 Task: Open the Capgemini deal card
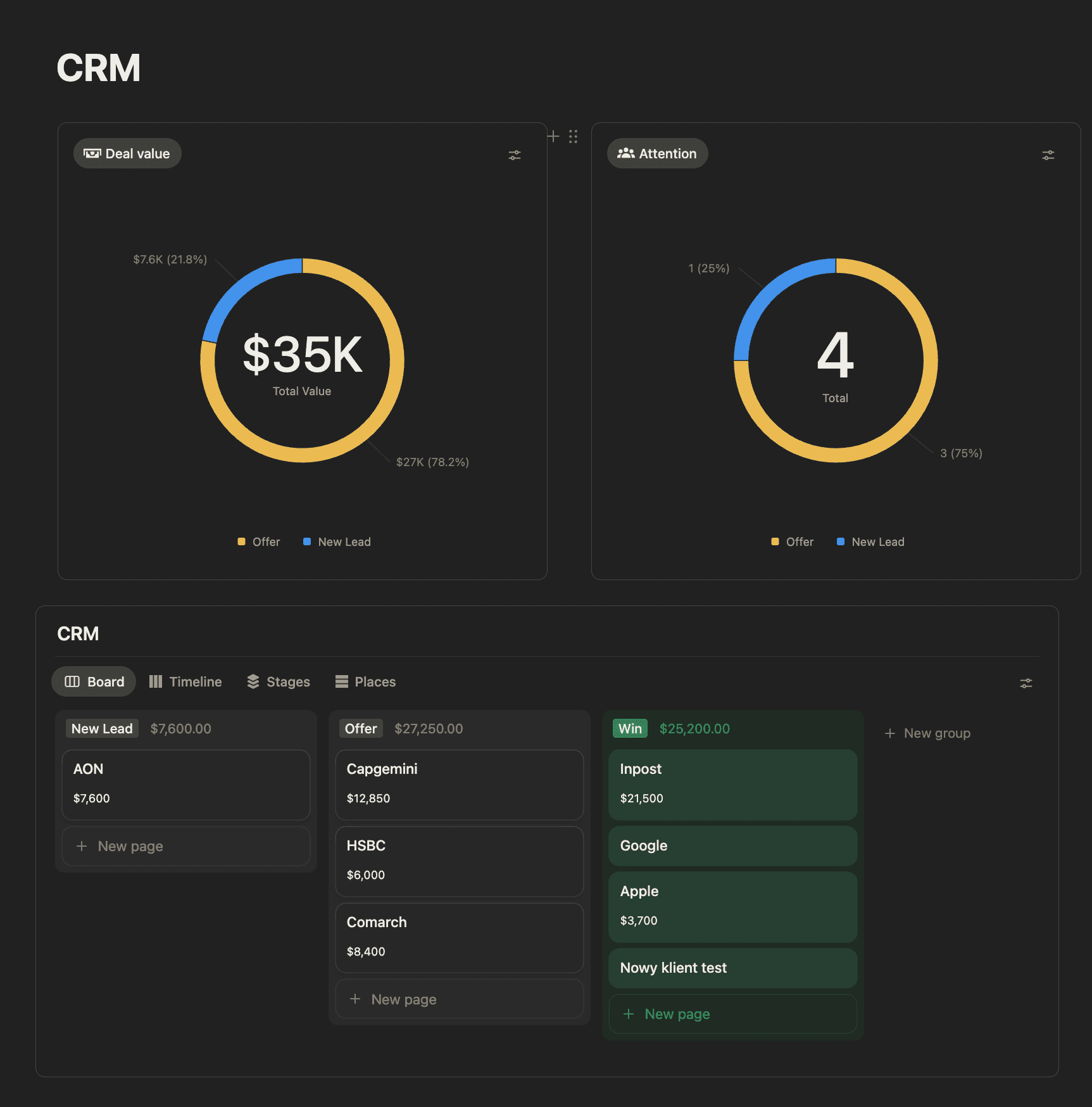[460, 785]
